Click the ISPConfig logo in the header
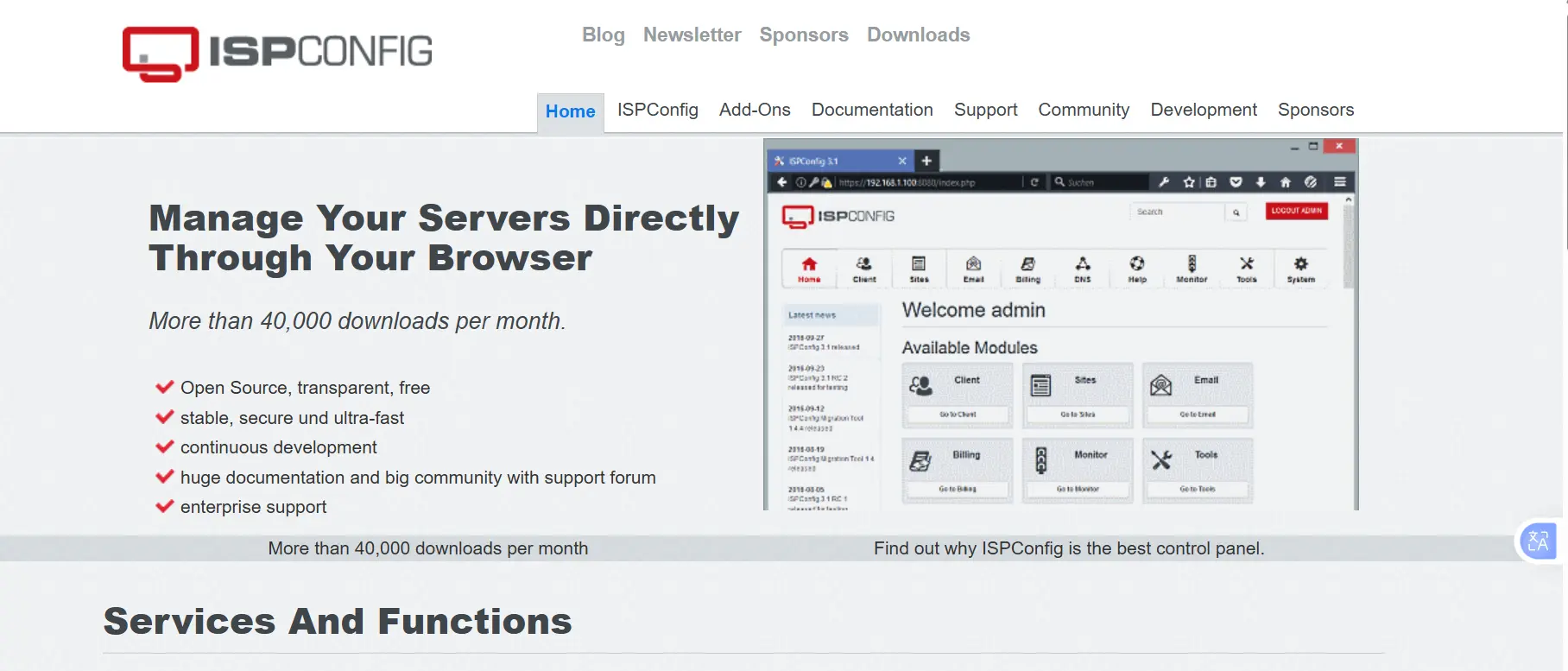The height and width of the screenshot is (671, 1568). pyautogui.click(x=277, y=54)
